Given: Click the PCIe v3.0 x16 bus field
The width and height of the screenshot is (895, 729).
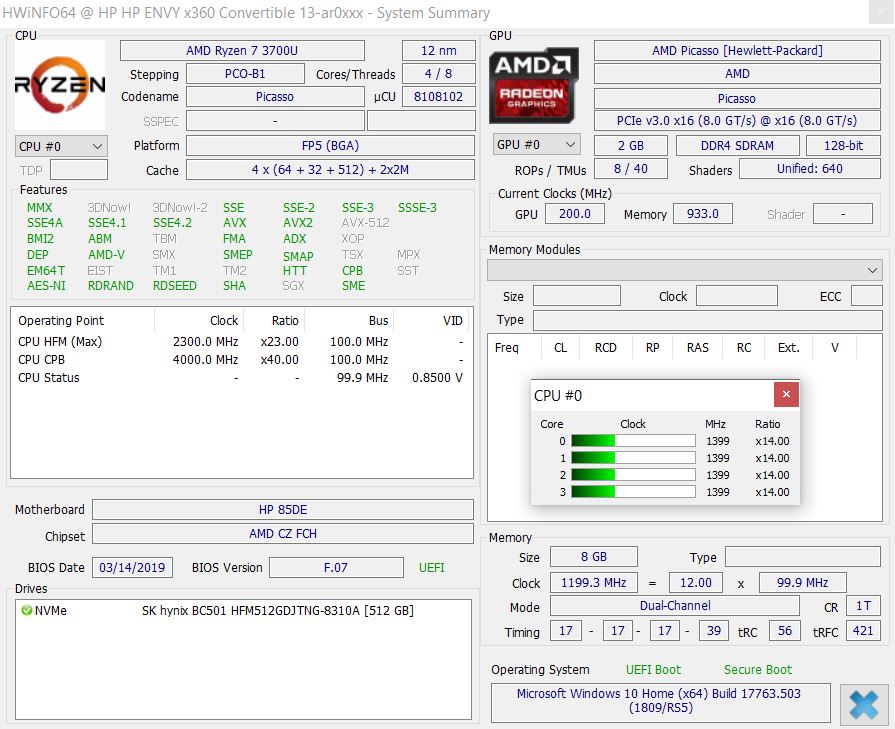Looking at the screenshot, I should [x=737, y=120].
